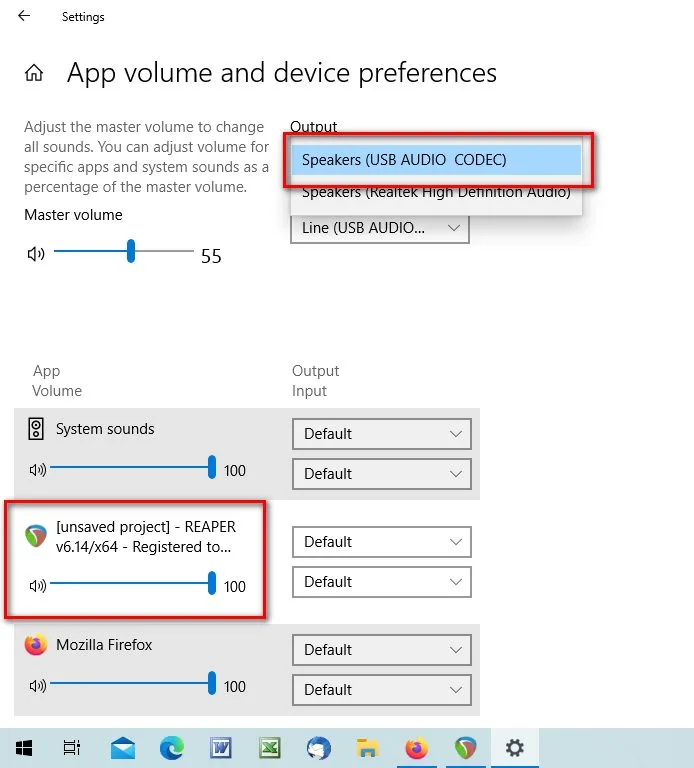Switch to REAPER on the taskbar
The width and height of the screenshot is (694, 768).
[466, 748]
